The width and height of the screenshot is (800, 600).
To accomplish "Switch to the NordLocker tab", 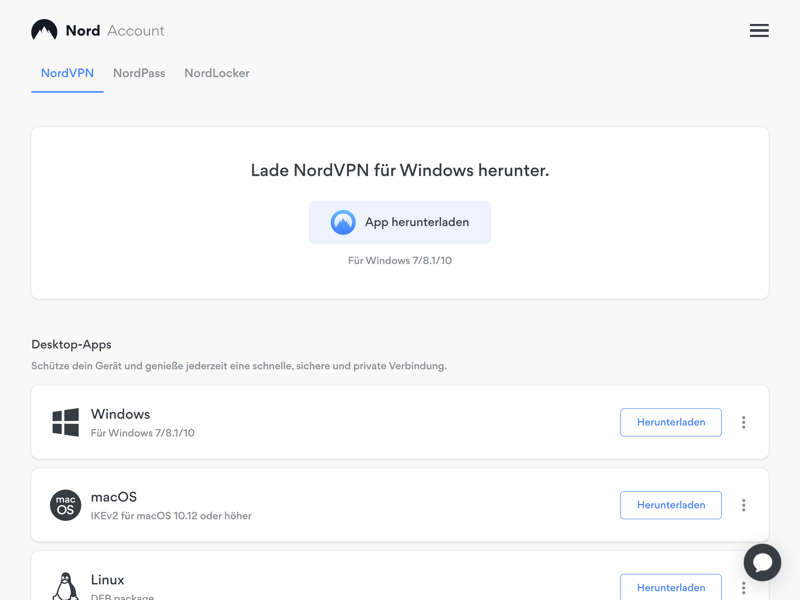I will click(217, 73).
